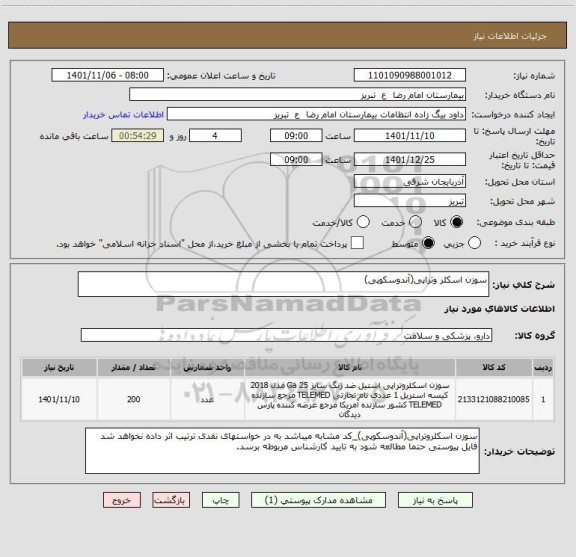This screenshot has height=557, width=576.
Task: Click the response deadline date 1401/11/10 field
Action: [410, 136]
